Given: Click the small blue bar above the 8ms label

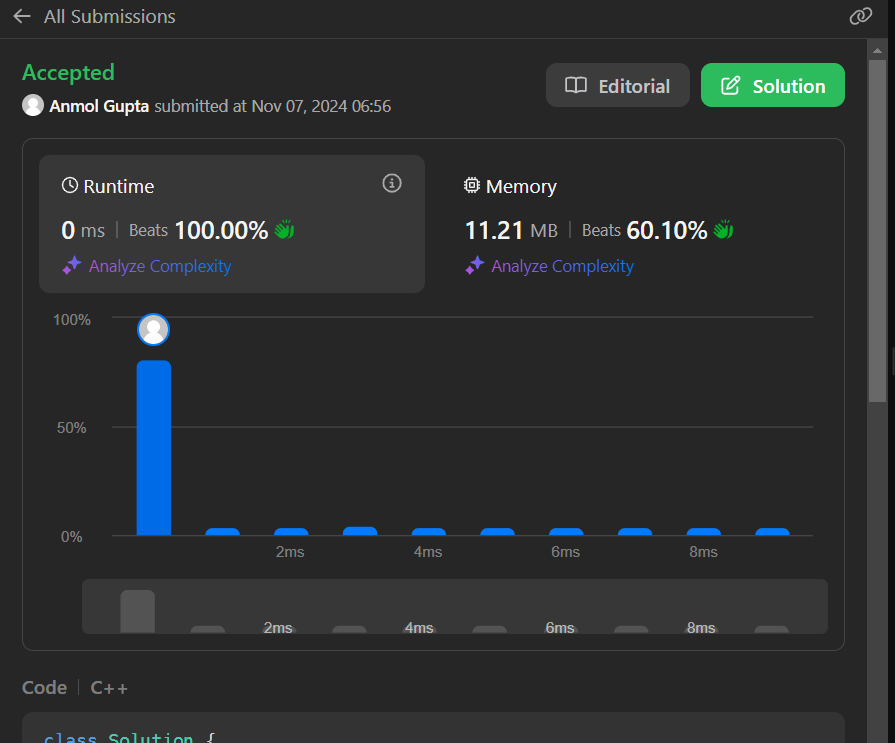Looking at the screenshot, I should coord(704,532).
